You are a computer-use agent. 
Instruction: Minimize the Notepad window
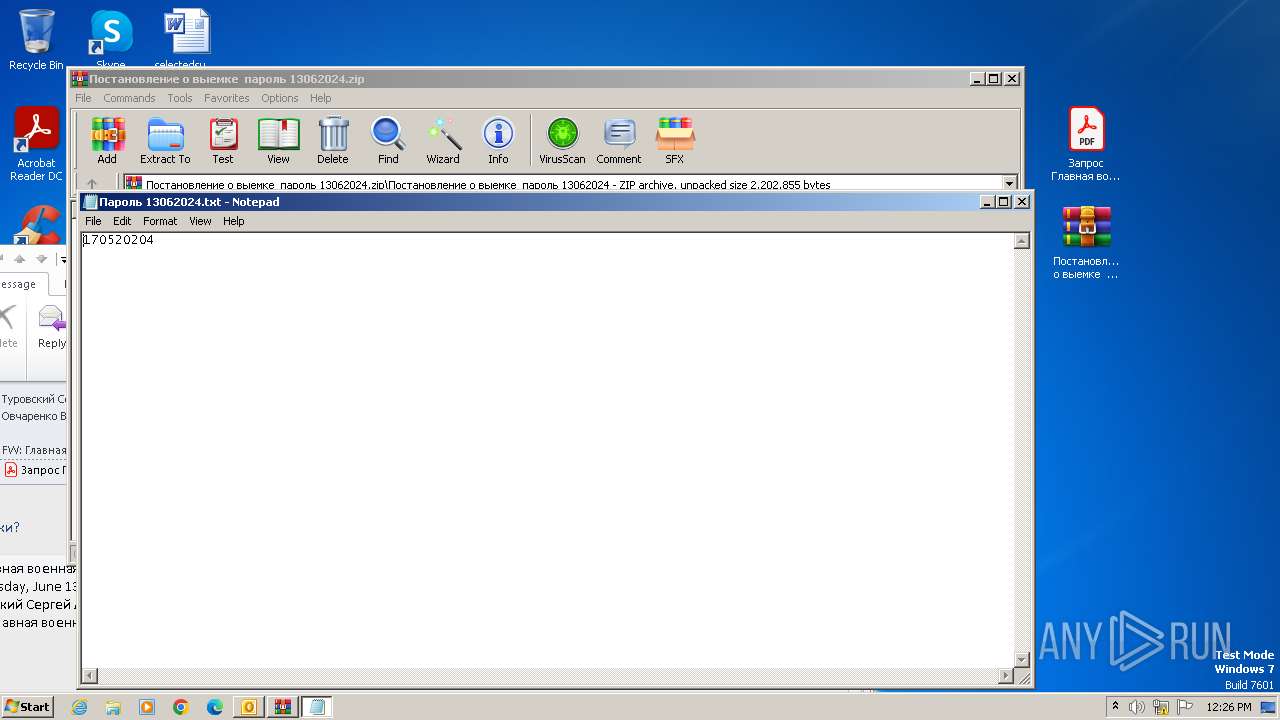(987, 201)
